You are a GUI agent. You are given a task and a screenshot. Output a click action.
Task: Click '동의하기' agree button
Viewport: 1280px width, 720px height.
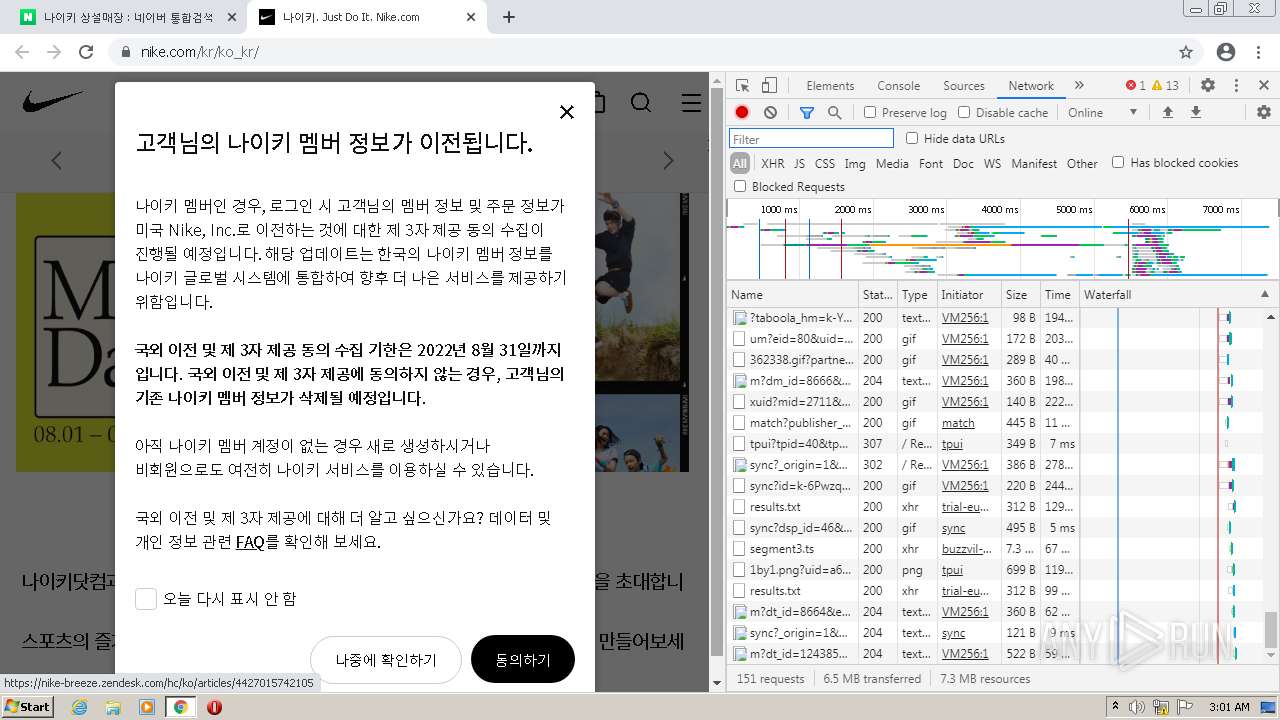[x=523, y=659]
